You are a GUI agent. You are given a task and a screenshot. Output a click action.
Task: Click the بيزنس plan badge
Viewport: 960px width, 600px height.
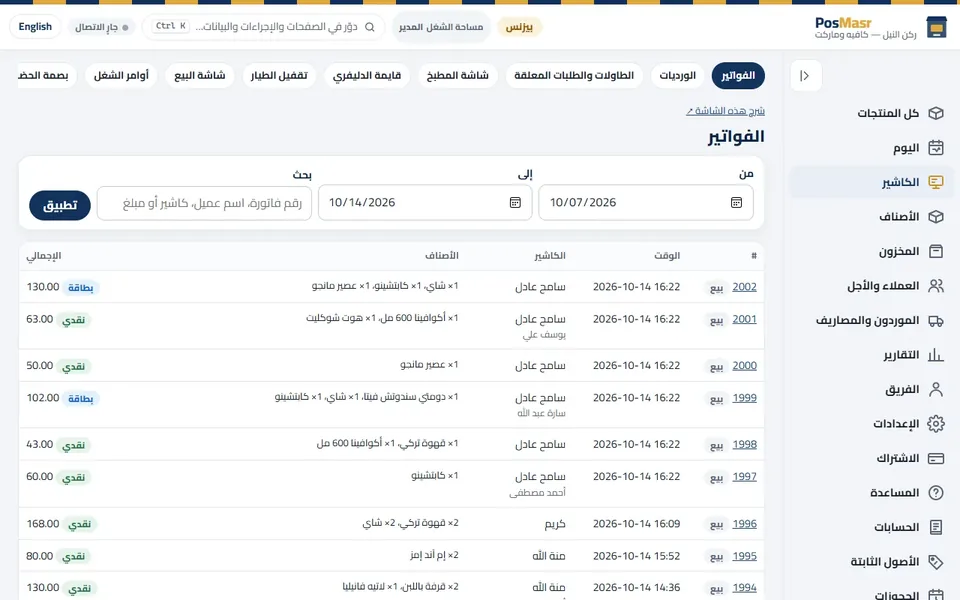click(x=519, y=27)
